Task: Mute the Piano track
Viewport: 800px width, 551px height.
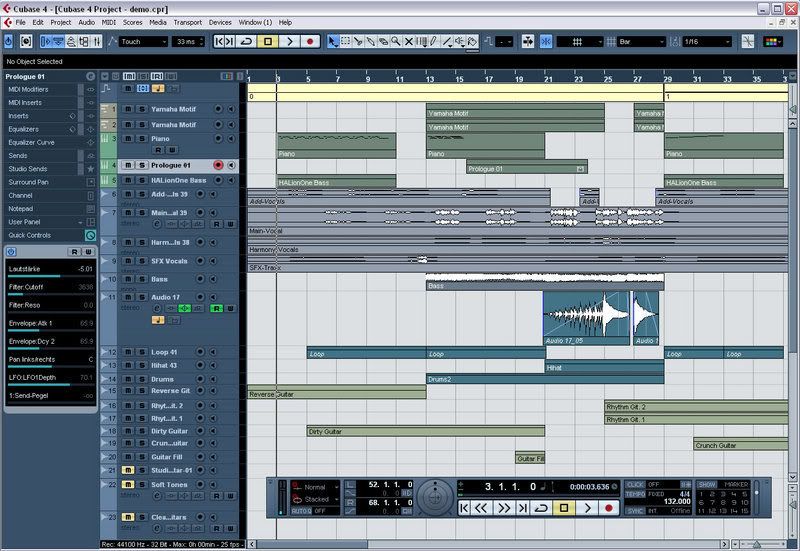Action: pyautogui.click(x=128, y=138)
